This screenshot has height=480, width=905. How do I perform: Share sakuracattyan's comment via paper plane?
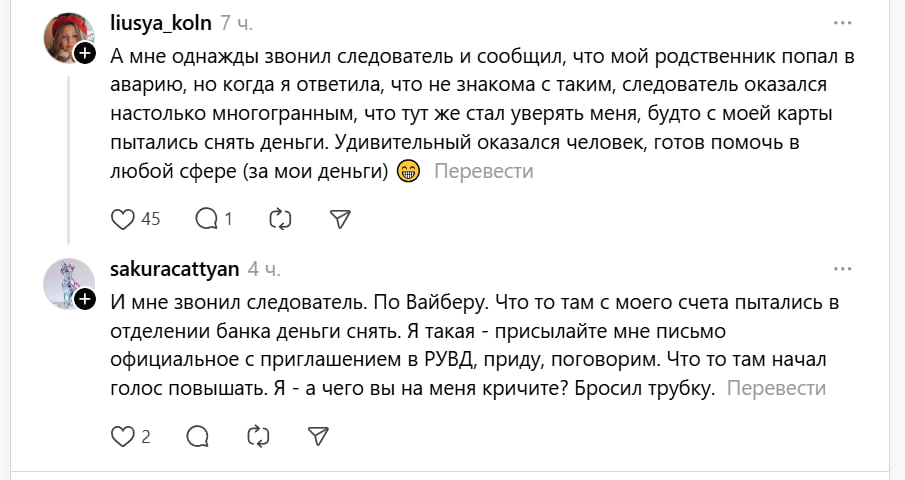(x=318, y=435)
